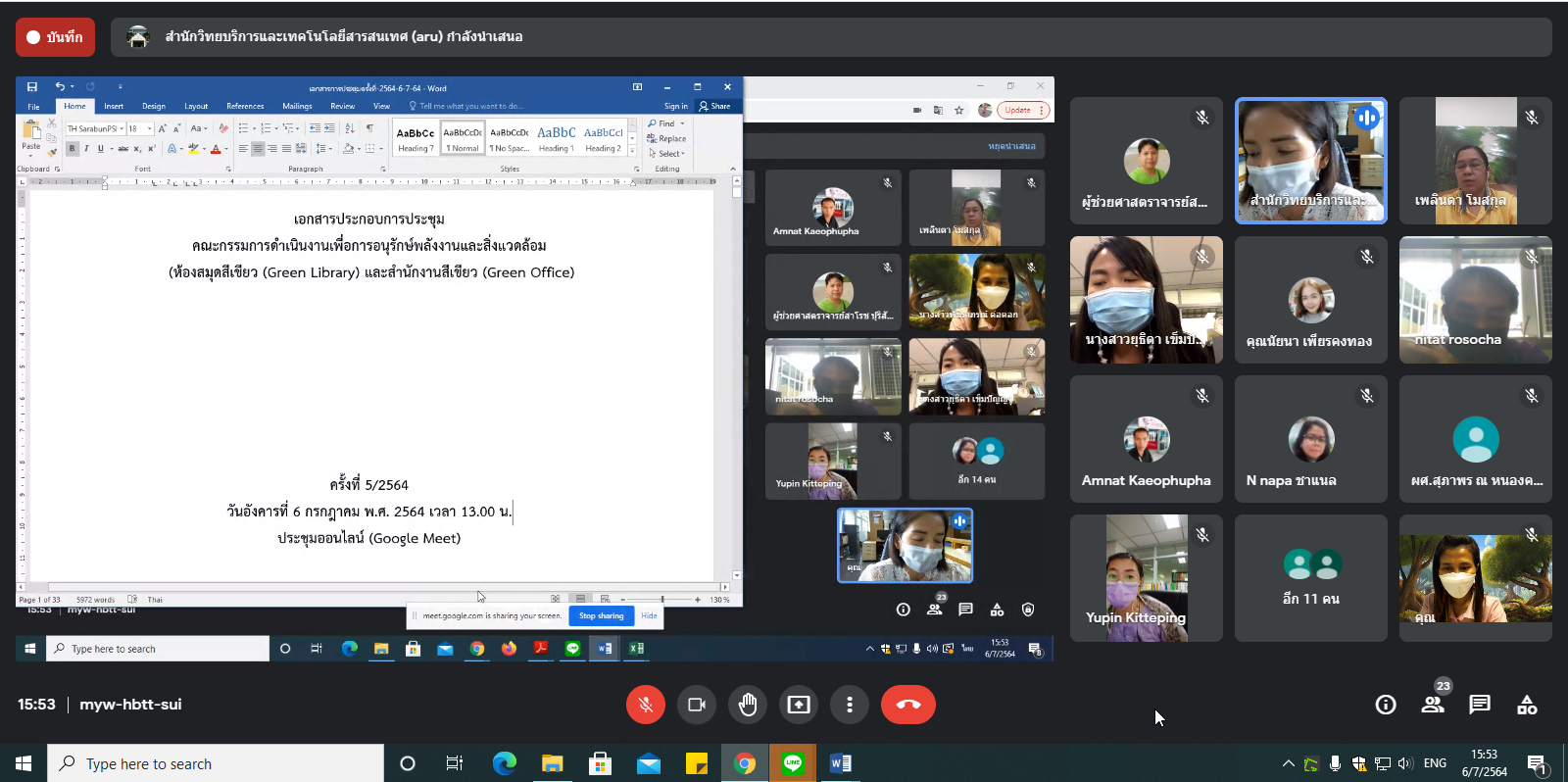The image size is (1568, 782).
Task: Open the Review ribbon tab
Action: click(343, 106)
